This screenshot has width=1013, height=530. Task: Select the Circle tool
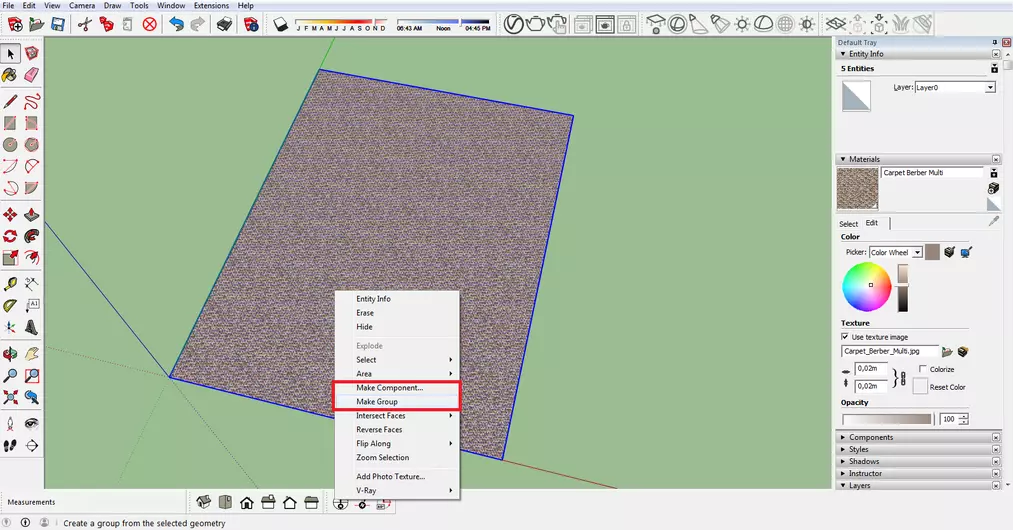(x=10, y=145)
